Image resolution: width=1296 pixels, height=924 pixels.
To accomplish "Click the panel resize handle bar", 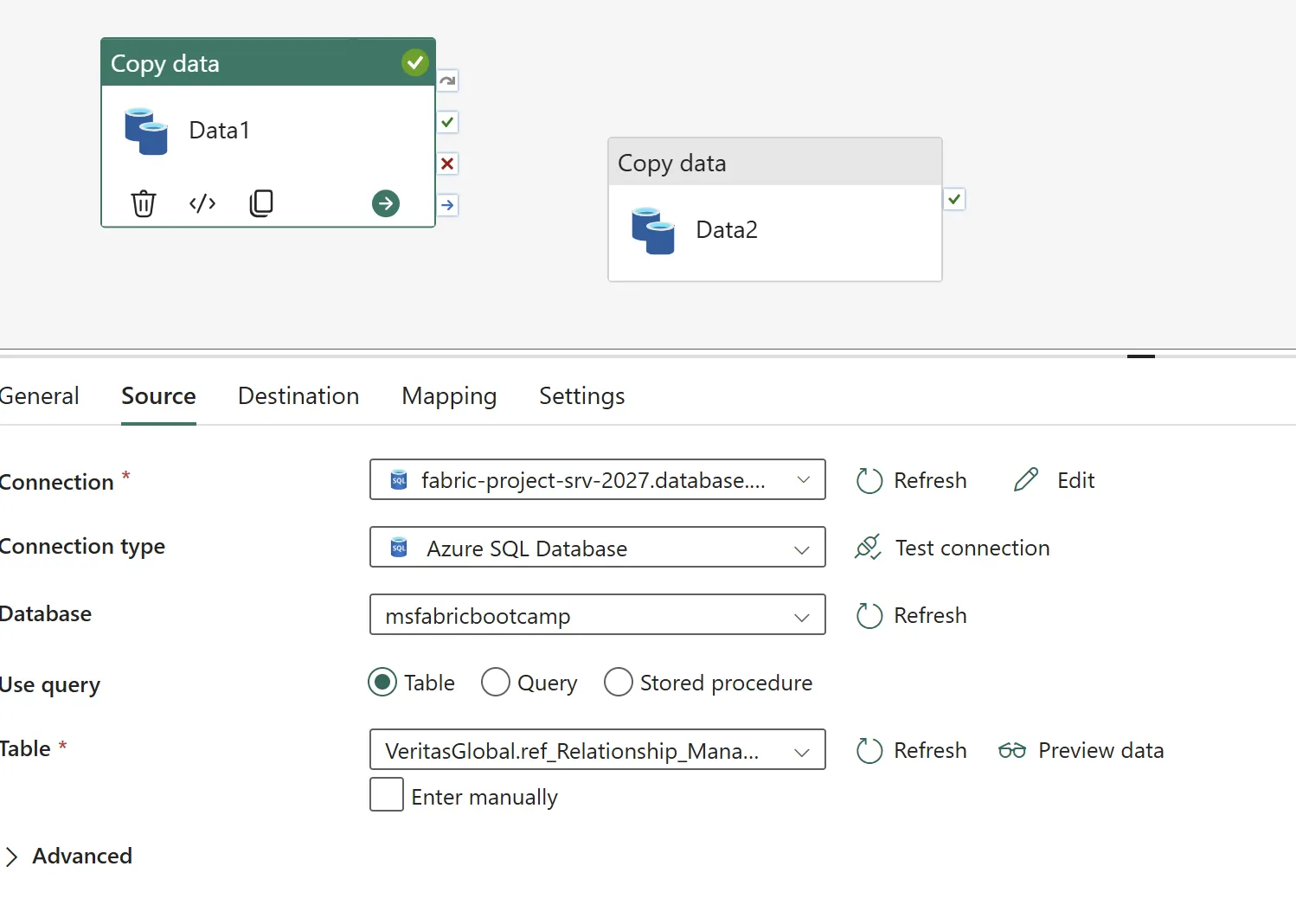I will (x=1141, y=356).
